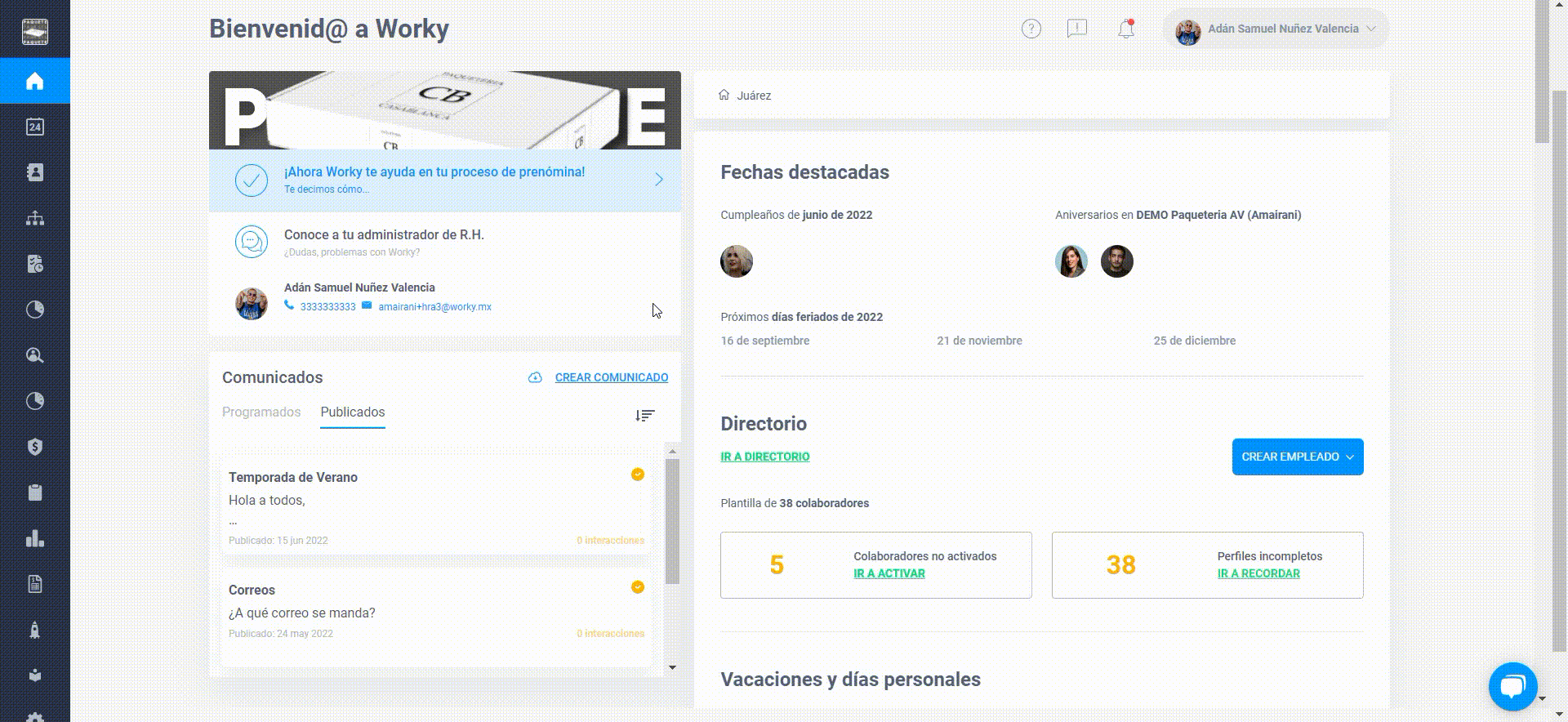Follow the IR A ACTIVAR link
The height and width of the screenshot is (722, 1568).
[x=889, y=573]
